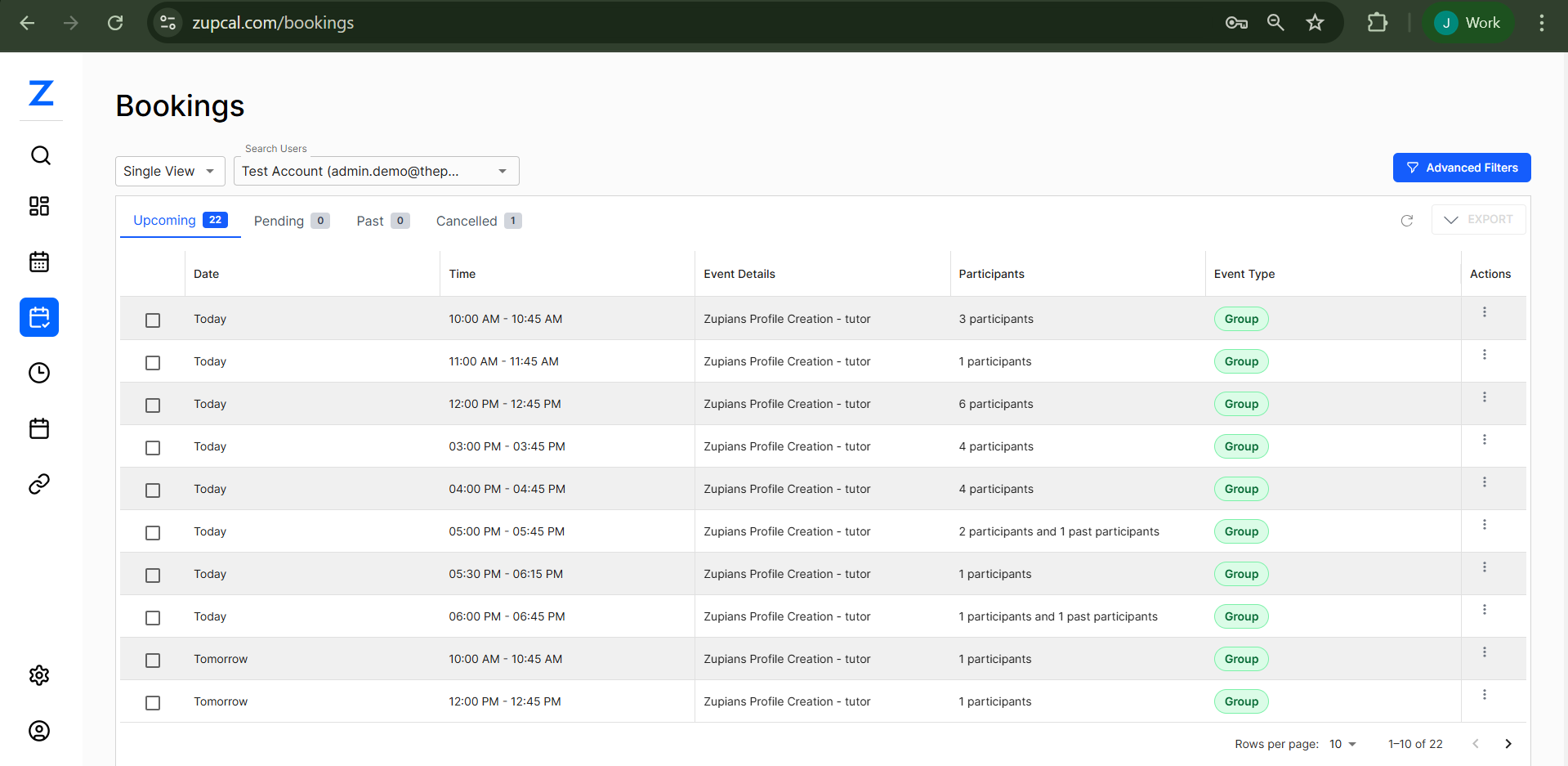Check the checkbox for today's 11:00 AM booking

152,363
